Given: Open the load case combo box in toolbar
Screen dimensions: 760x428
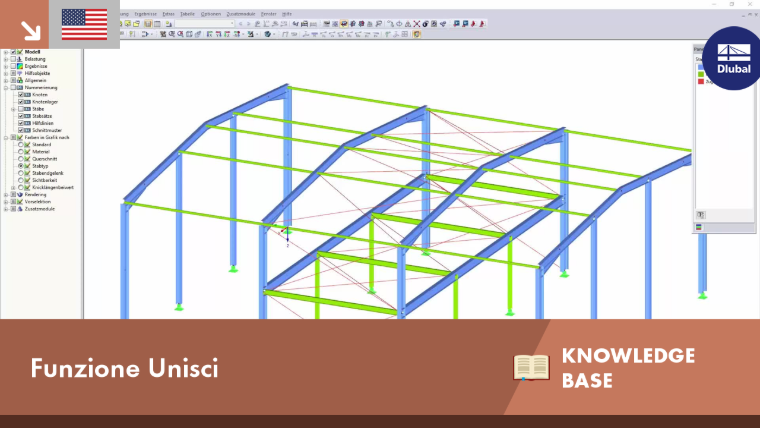Looking at the screenshot, I should pyautogui.click(x=205, y=24).
